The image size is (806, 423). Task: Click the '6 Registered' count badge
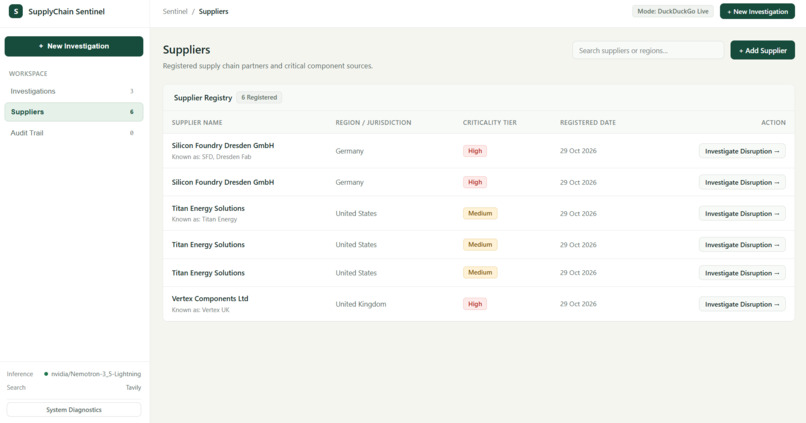click(x=259, y=98)
